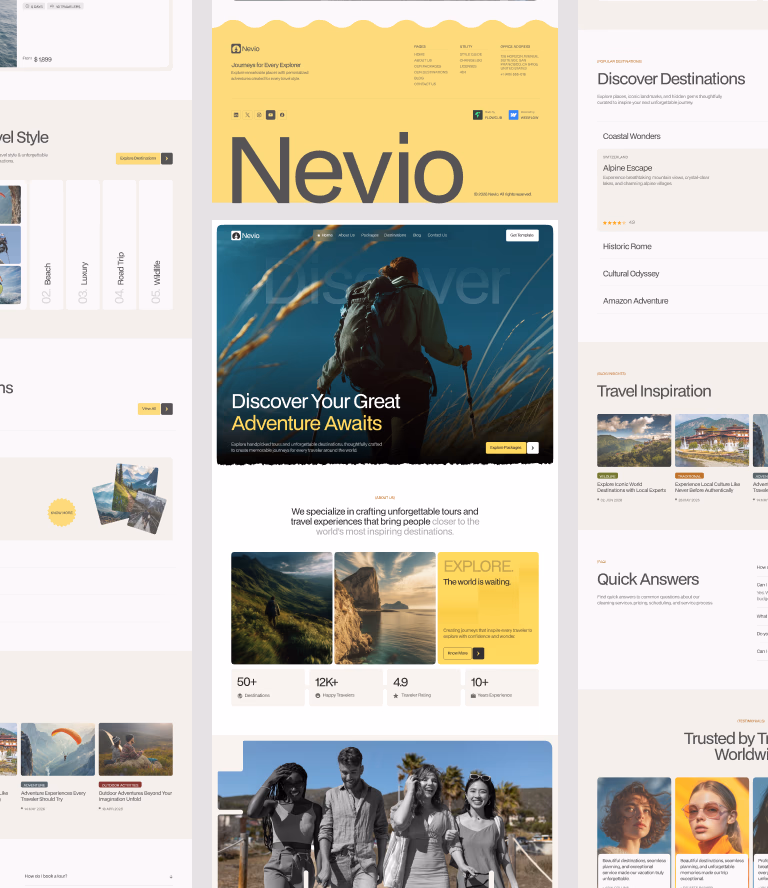Expand the Historic Rome destination row
Screen dimensions: 768x888
point(682,246)
